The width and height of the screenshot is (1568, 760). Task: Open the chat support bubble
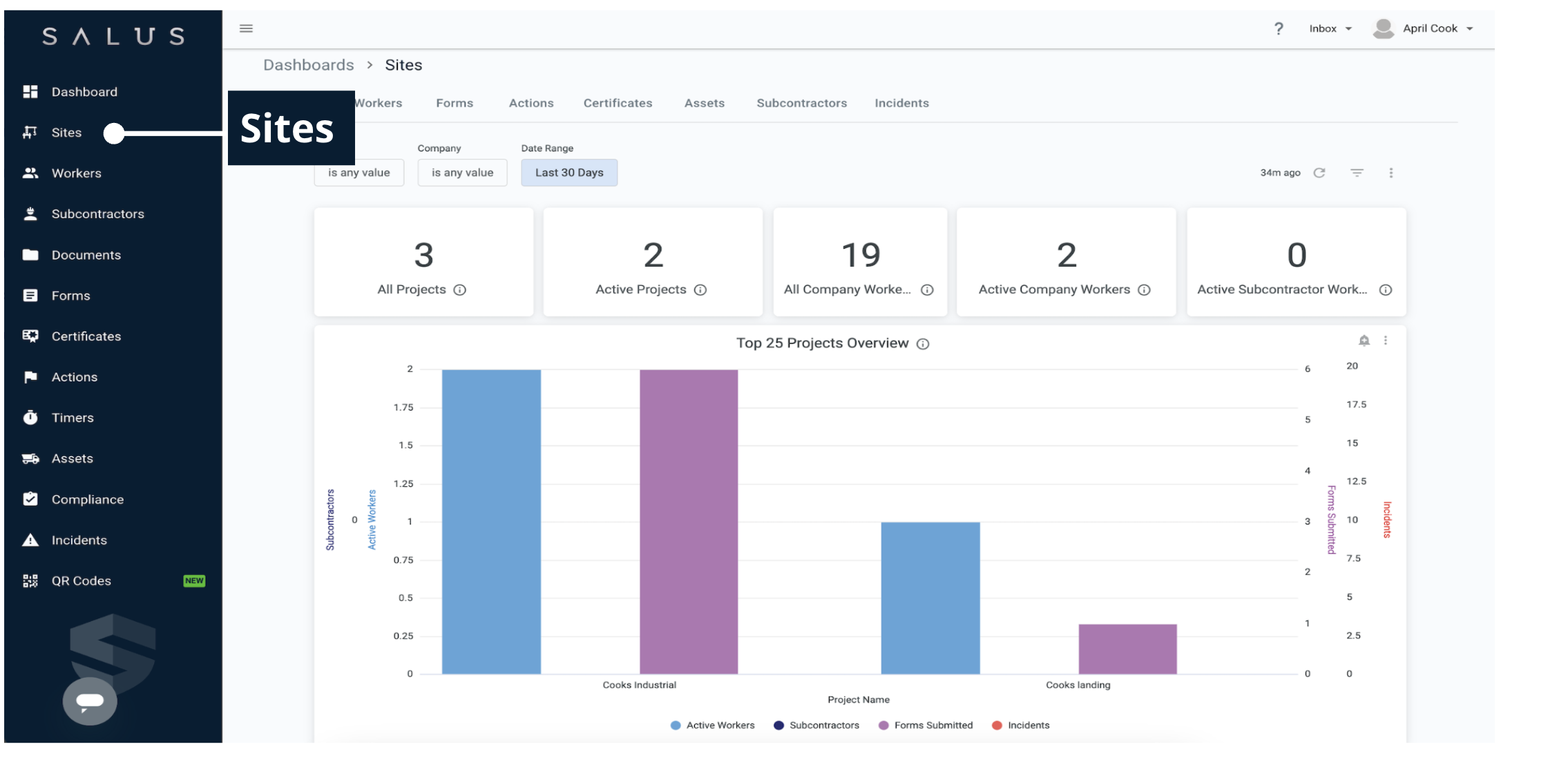90,701
